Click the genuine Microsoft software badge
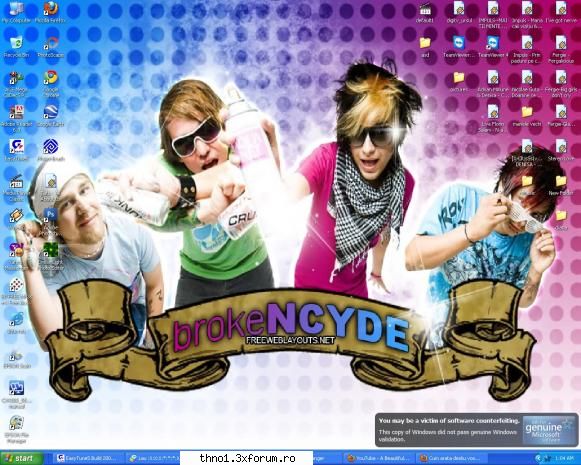This screenshot has height=465, width=581. pos(549,431)
